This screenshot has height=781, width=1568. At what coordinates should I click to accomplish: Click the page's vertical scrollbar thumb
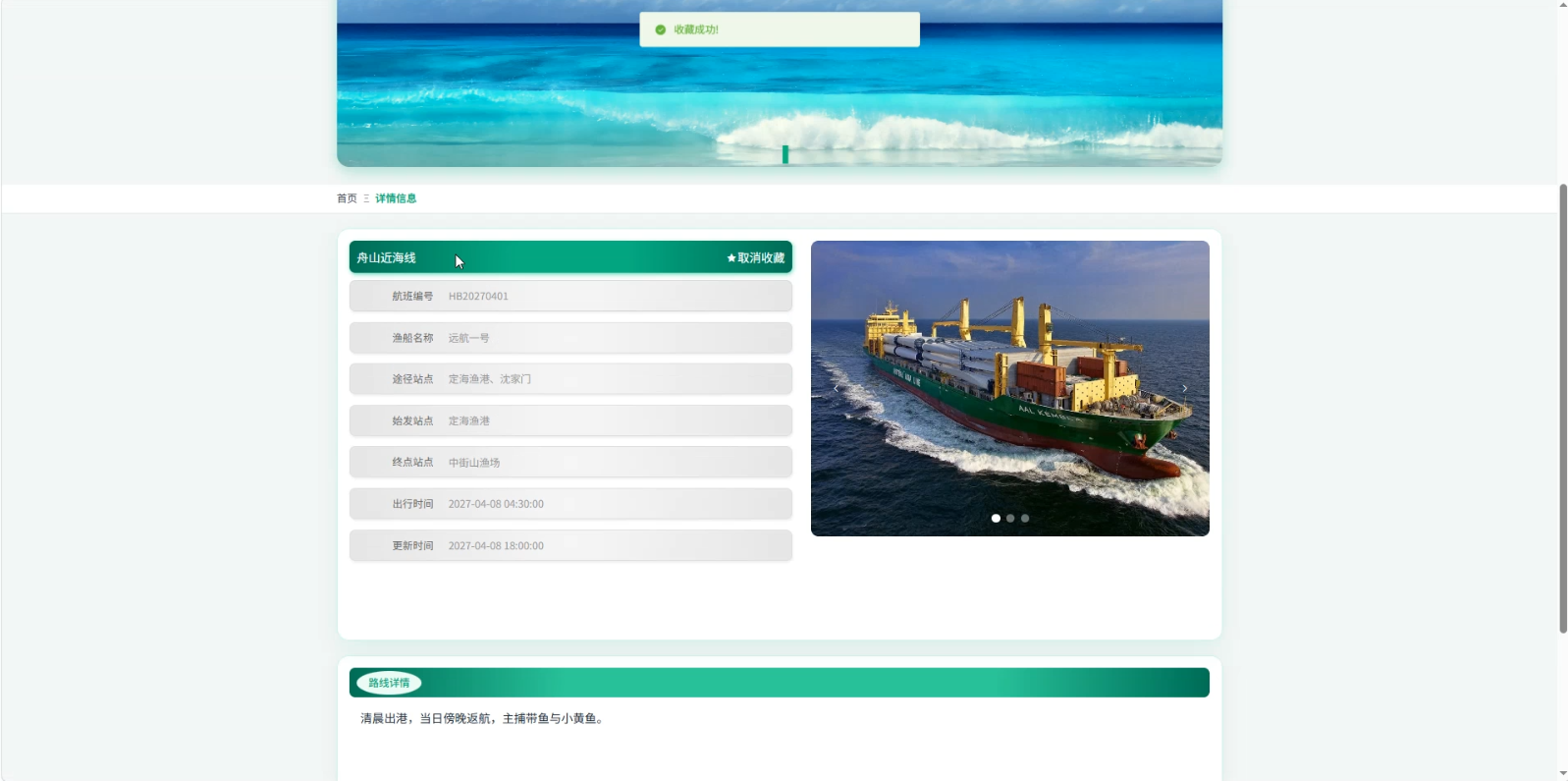[x=1563, y=408]
